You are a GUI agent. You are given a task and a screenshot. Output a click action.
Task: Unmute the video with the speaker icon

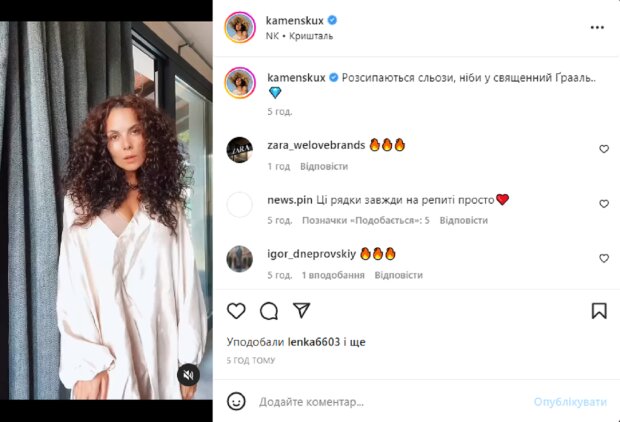(187, 375)
